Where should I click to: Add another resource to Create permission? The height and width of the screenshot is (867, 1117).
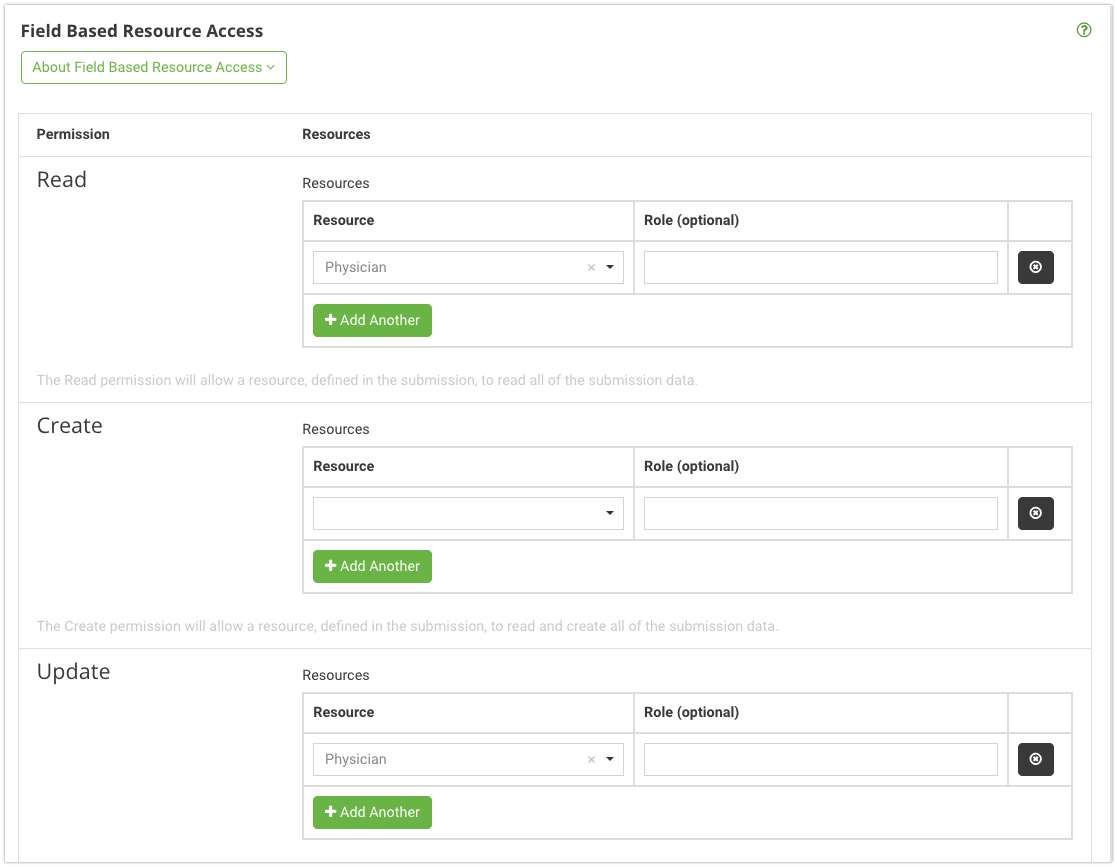pos(372,566)
